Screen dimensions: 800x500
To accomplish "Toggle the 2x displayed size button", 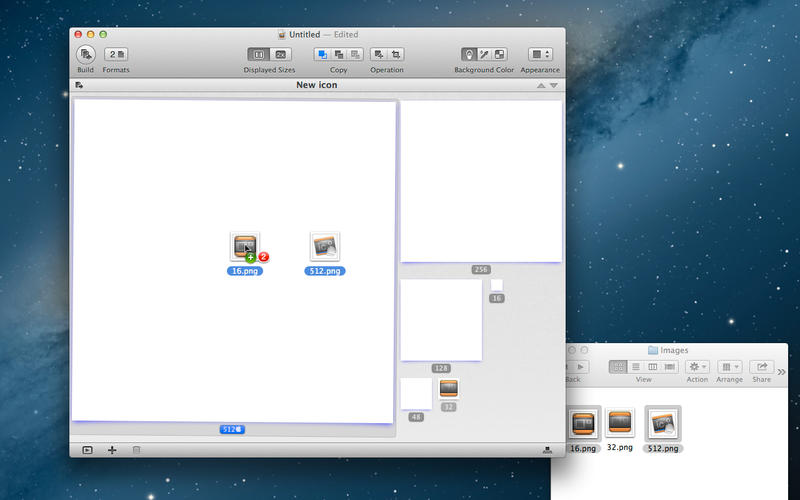I will coord(280,54).
